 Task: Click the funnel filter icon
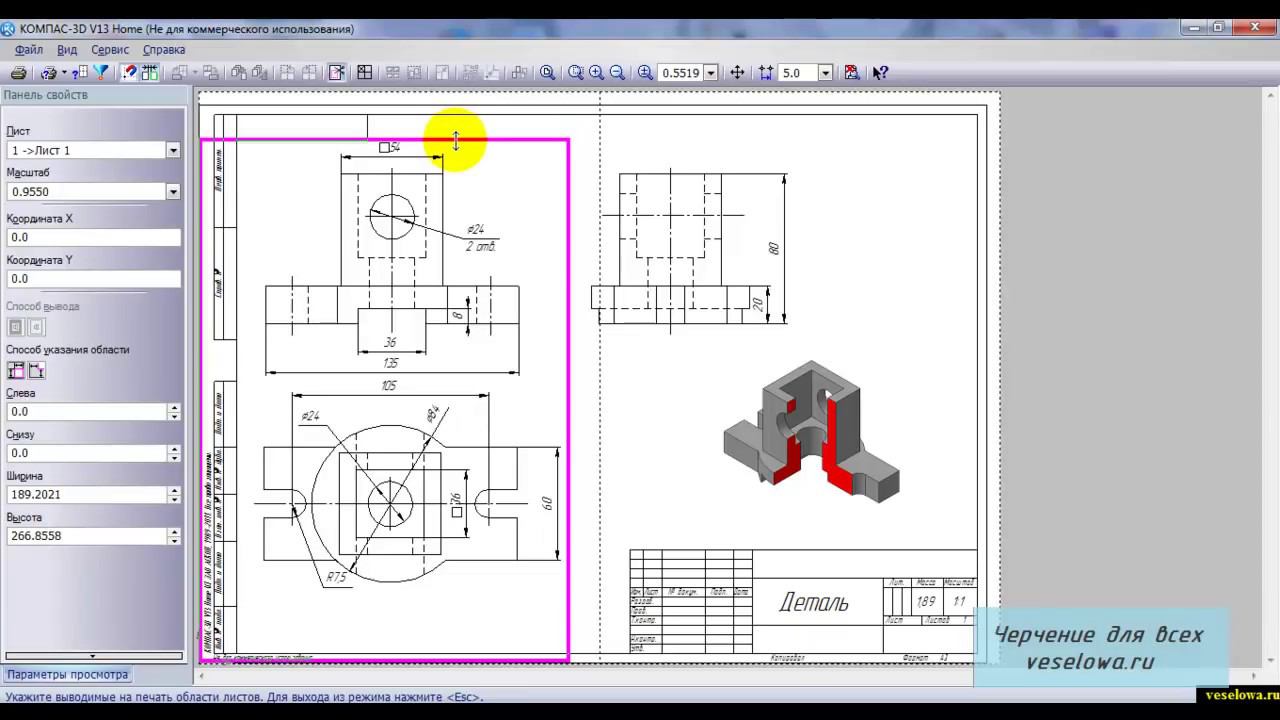coord(101,73)
